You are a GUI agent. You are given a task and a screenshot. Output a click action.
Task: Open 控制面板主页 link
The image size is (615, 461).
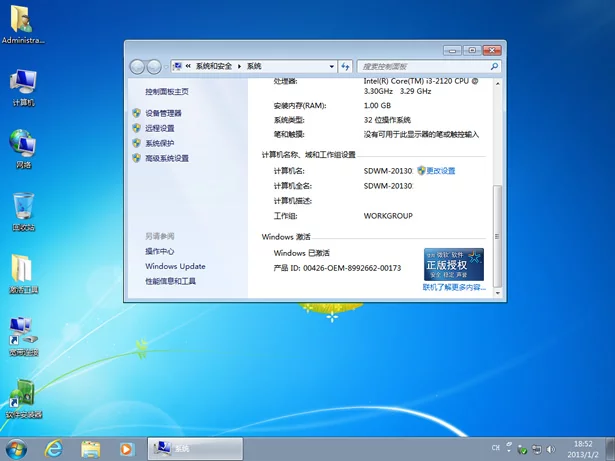point(167,91)
